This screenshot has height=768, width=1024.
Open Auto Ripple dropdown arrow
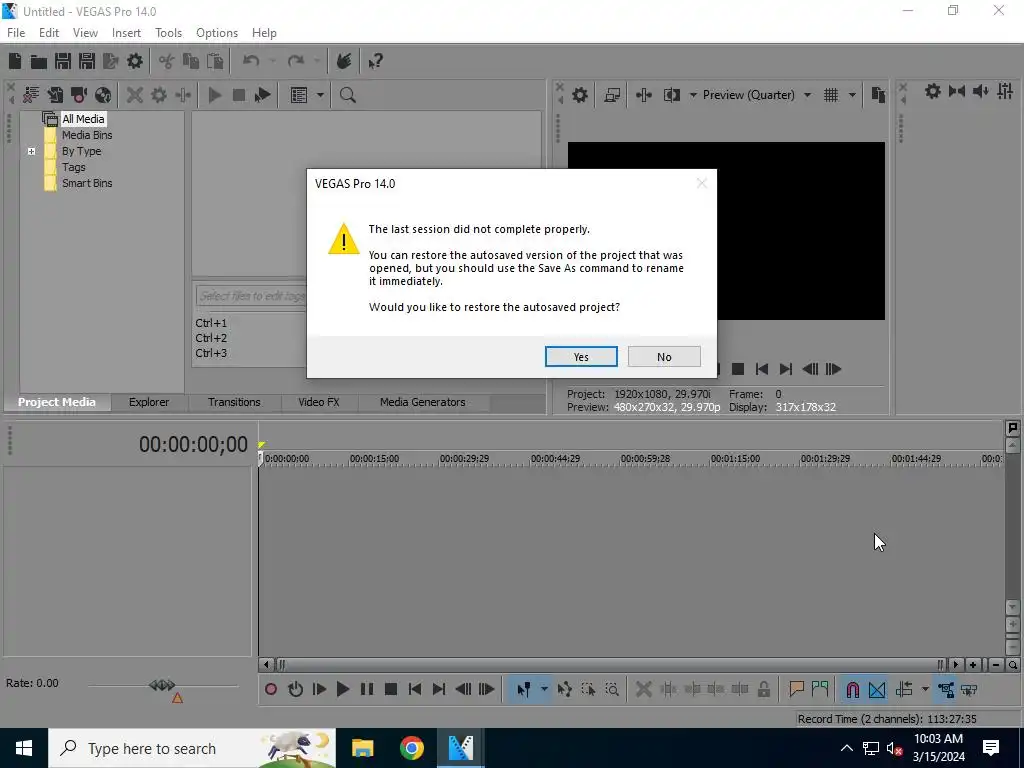(x=925, y=690)
